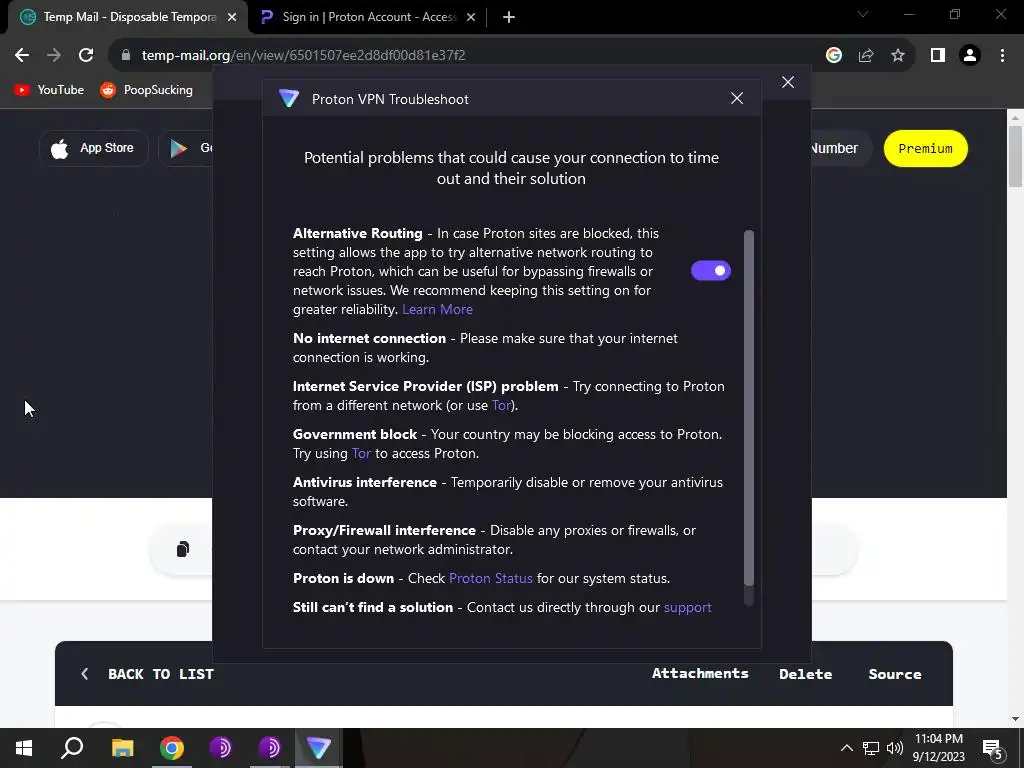The height and width of the screenshot is (768, 1024).
Task: Open the Windows notification center
Action: pyautogui.click(x=992, y=749)
